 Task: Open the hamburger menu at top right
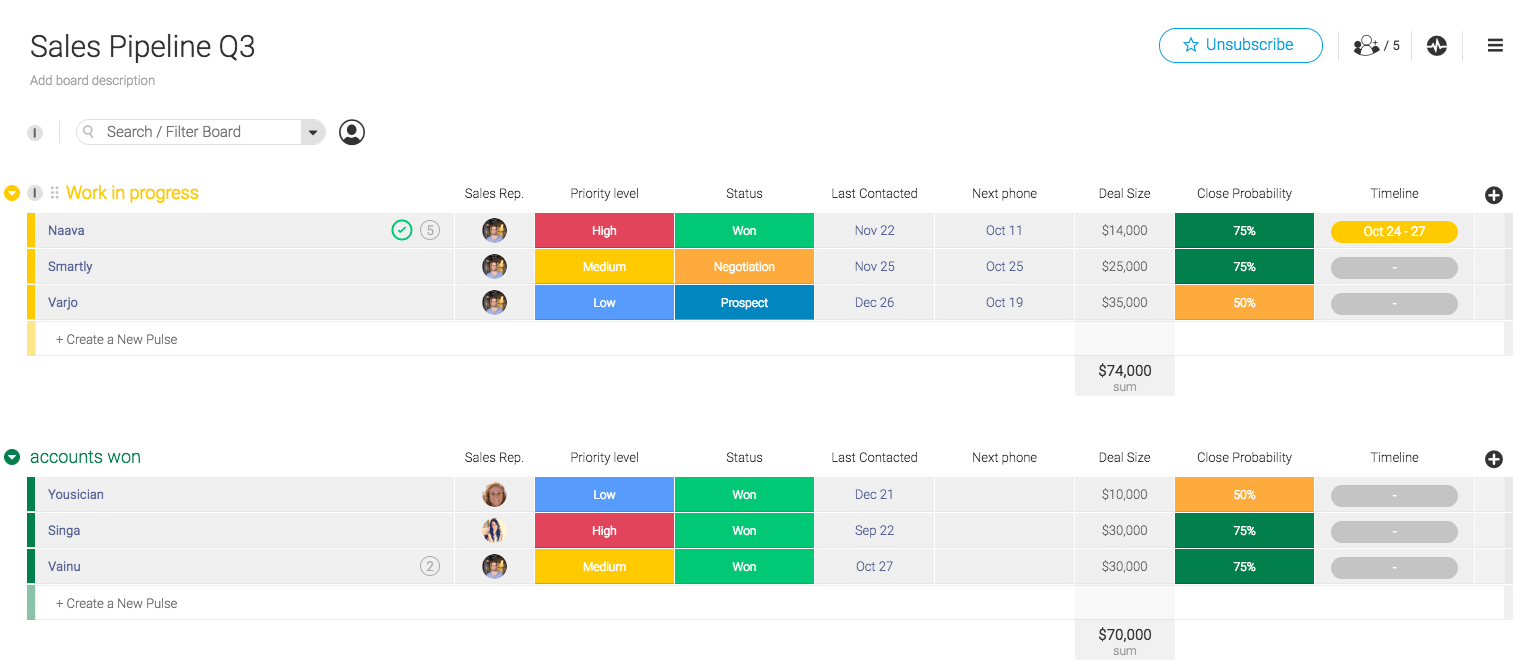1495,45
